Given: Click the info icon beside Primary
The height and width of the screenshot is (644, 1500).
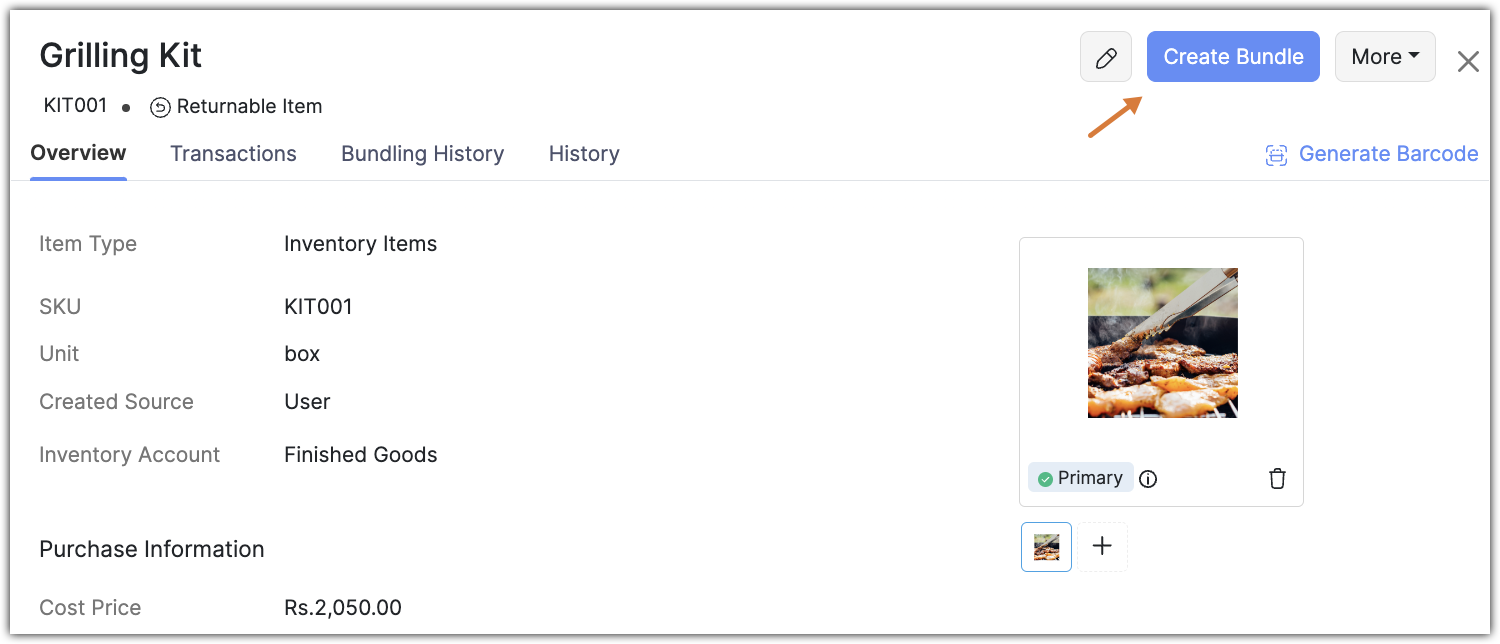Looking at the screenshot, I should pyautogui.click(x=1148, y=479).
